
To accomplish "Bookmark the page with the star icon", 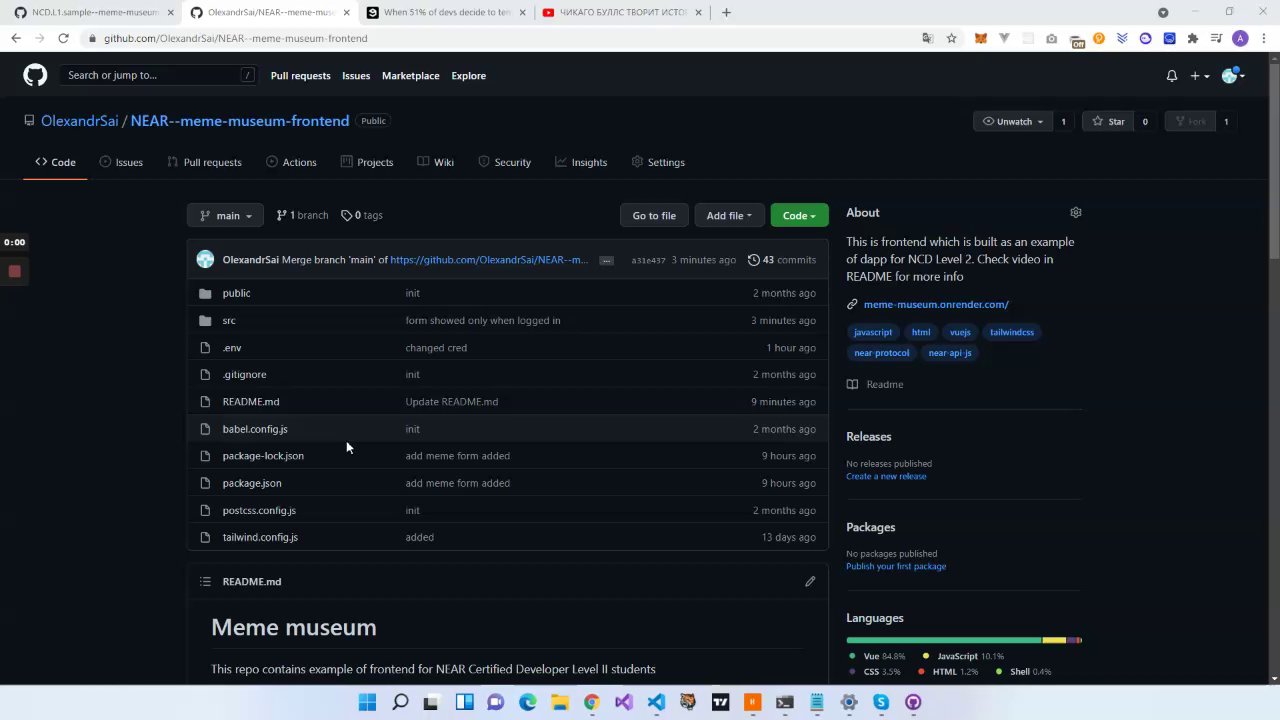I will point(951,38).
